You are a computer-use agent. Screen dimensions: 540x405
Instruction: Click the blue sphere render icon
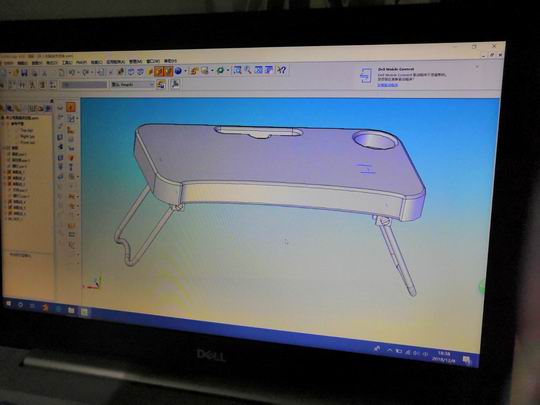click(178, 71)
